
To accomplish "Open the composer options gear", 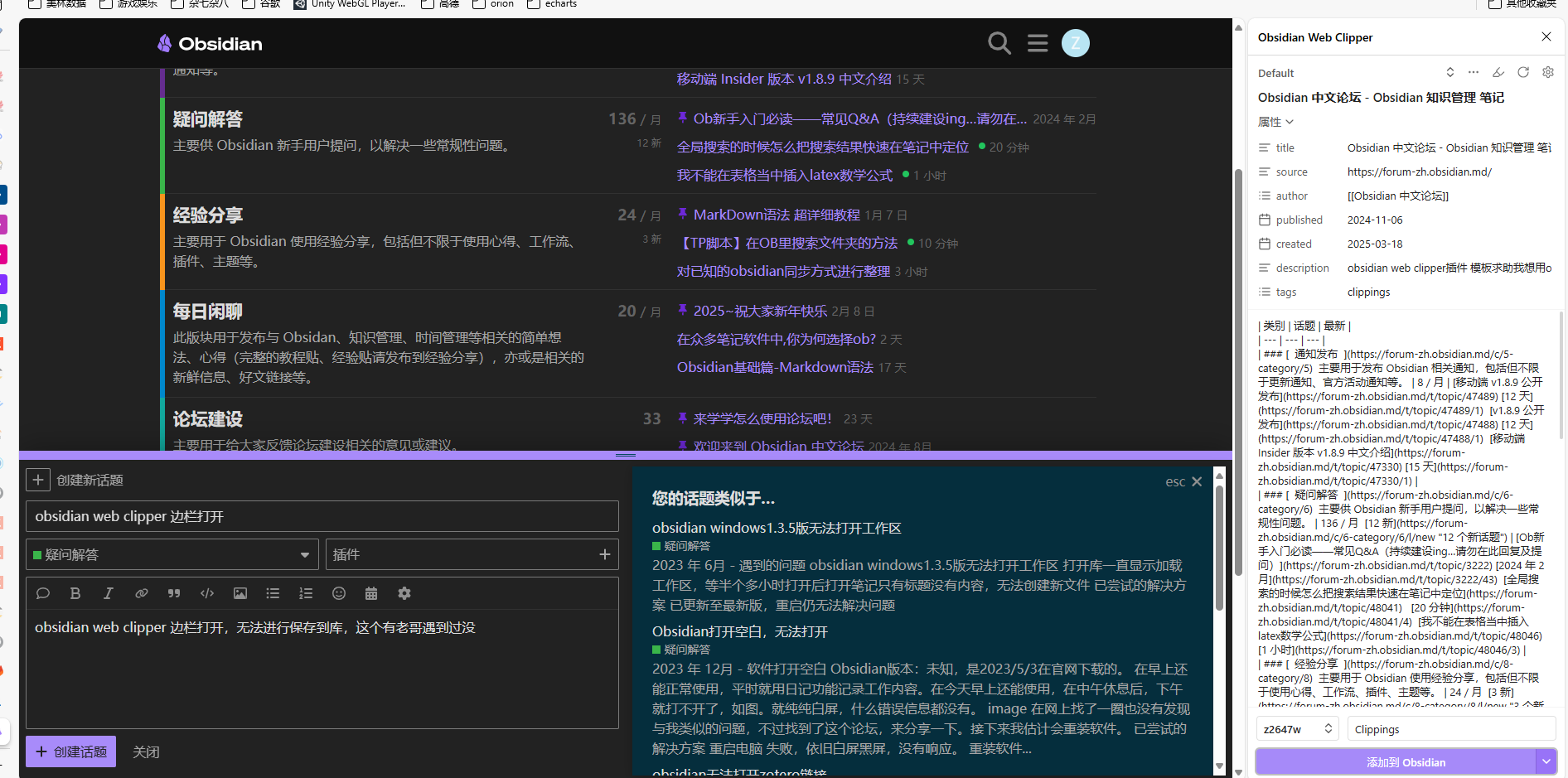I will pos(404,593).
